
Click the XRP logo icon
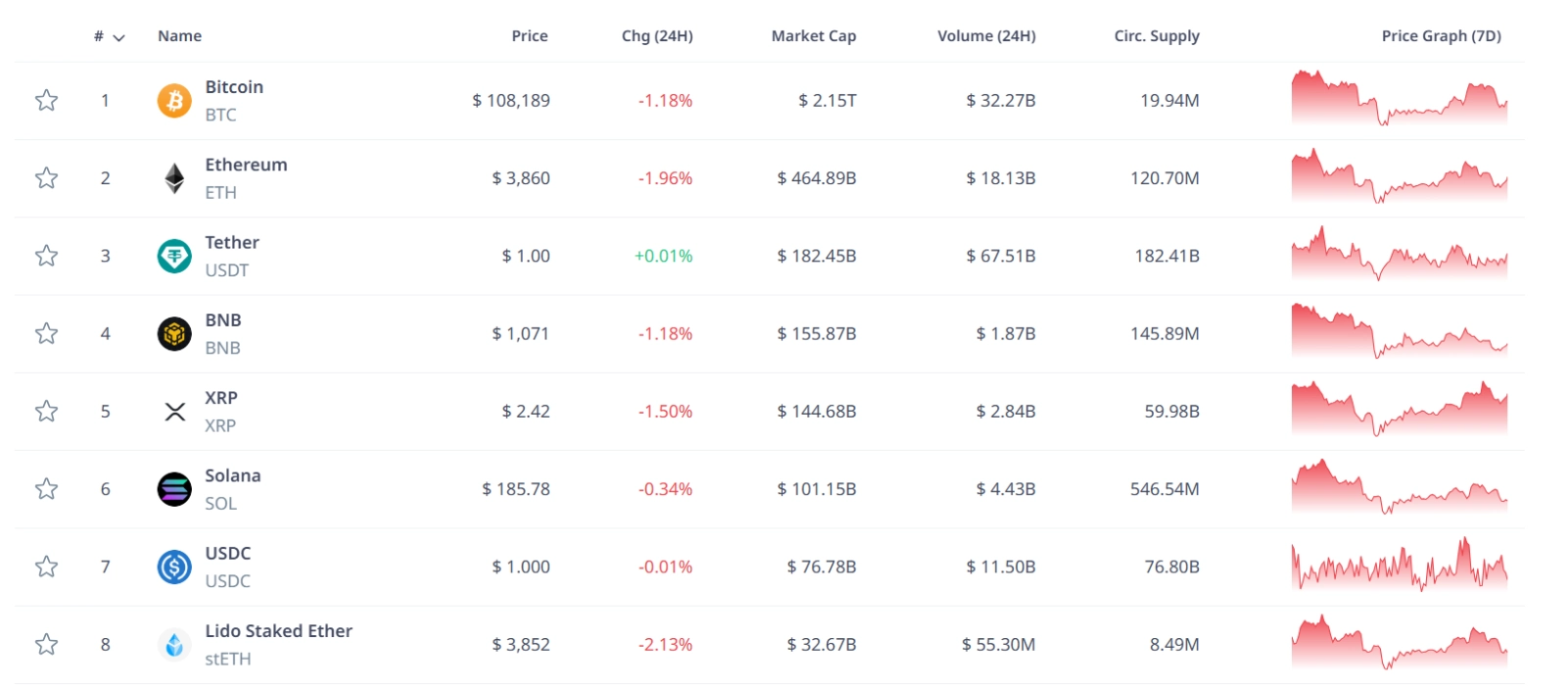(174, 412)
